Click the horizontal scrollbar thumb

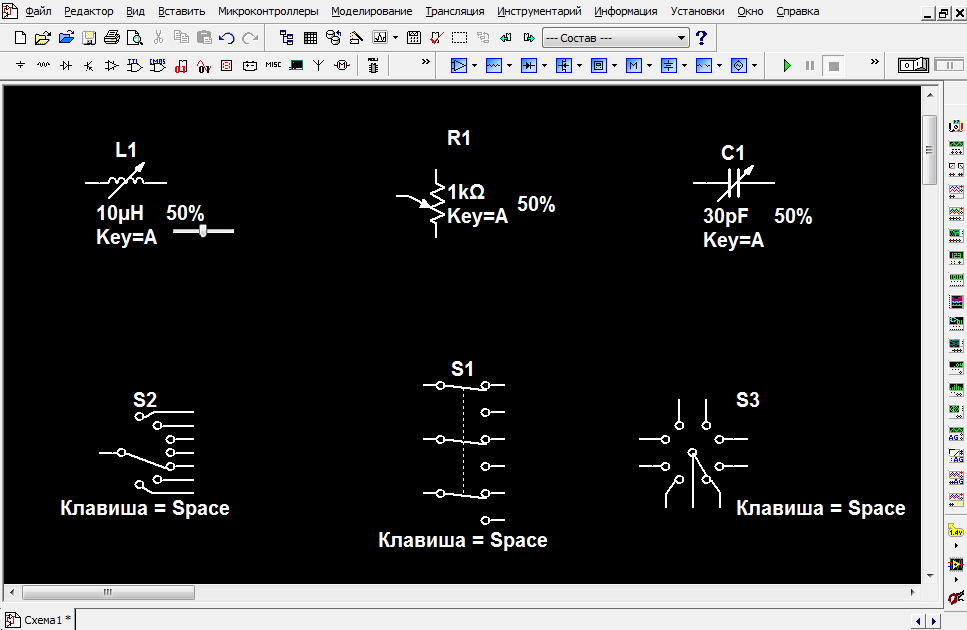pos(108,592)
